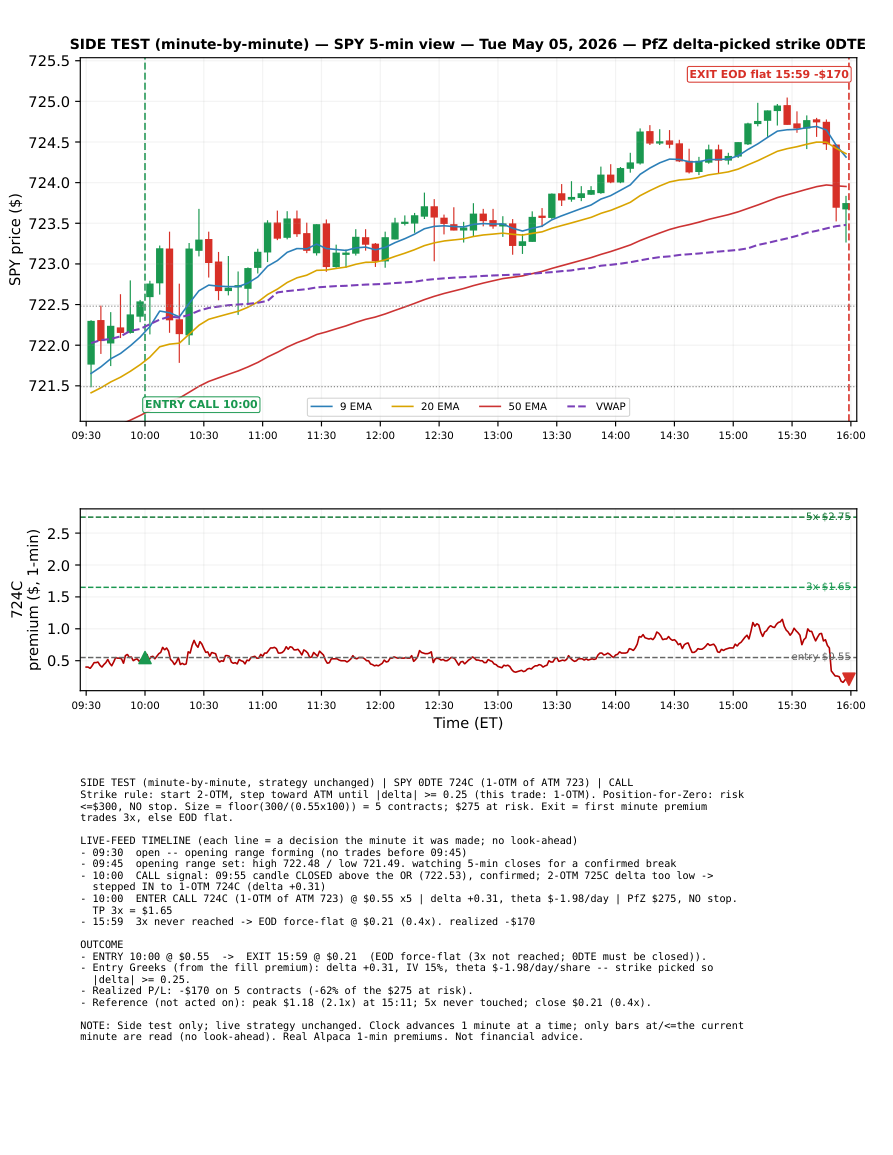Click the 2.5 tick on the premium axis
Viewport: 893px width, 1155px height.
(59, 533)
